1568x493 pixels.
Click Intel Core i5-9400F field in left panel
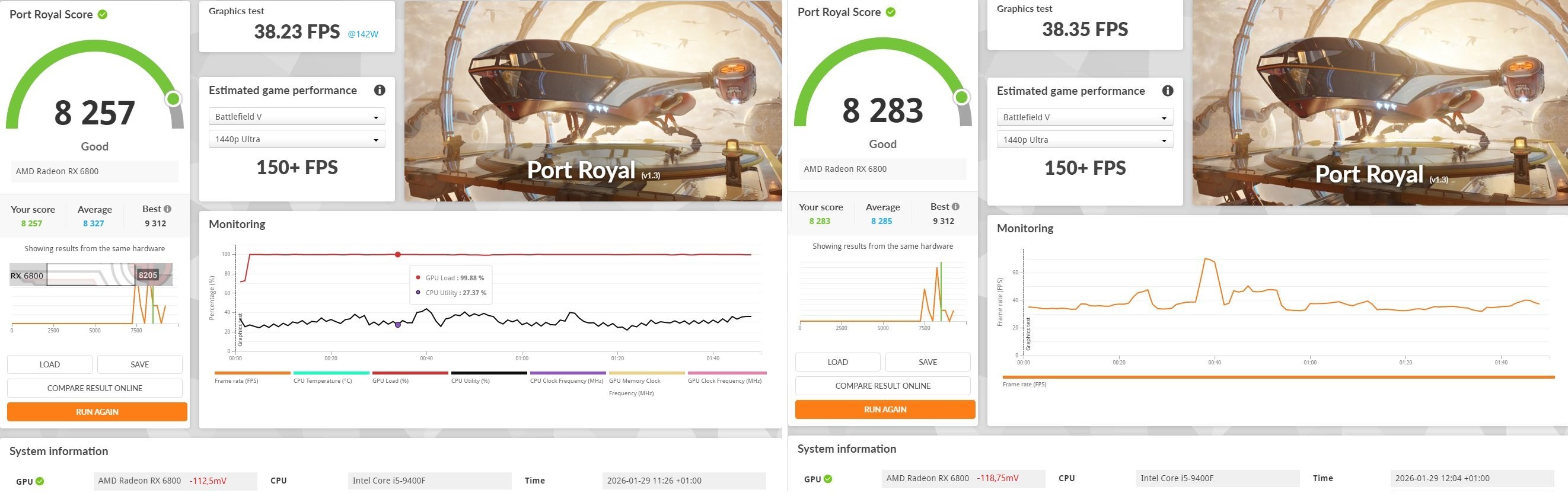pyautogui.click(x=430, y=480)
